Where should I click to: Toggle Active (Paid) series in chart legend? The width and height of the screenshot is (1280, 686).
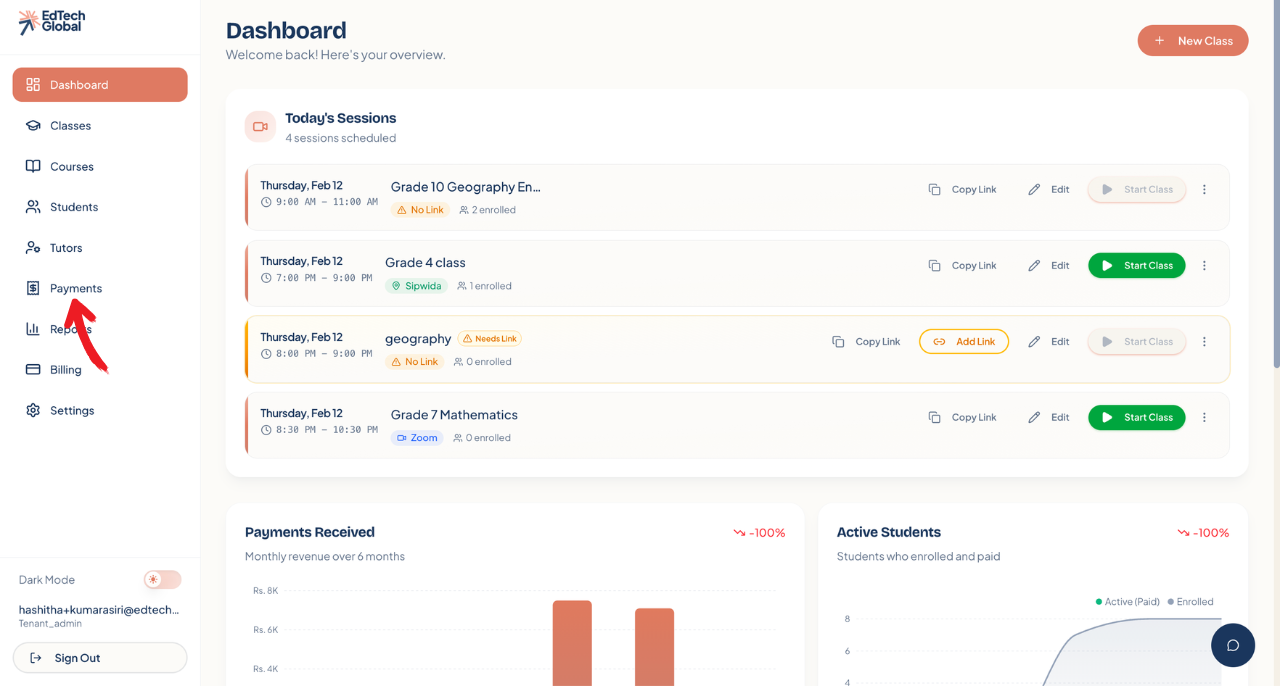[x=1128, y=602]
